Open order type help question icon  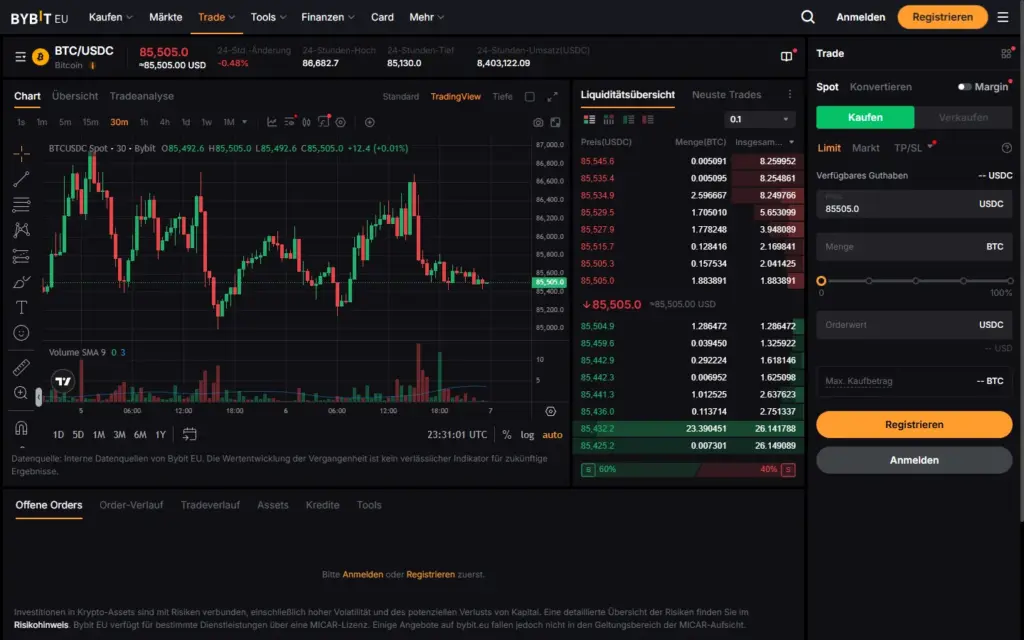pyautogui.click(x=1006, y=148)
